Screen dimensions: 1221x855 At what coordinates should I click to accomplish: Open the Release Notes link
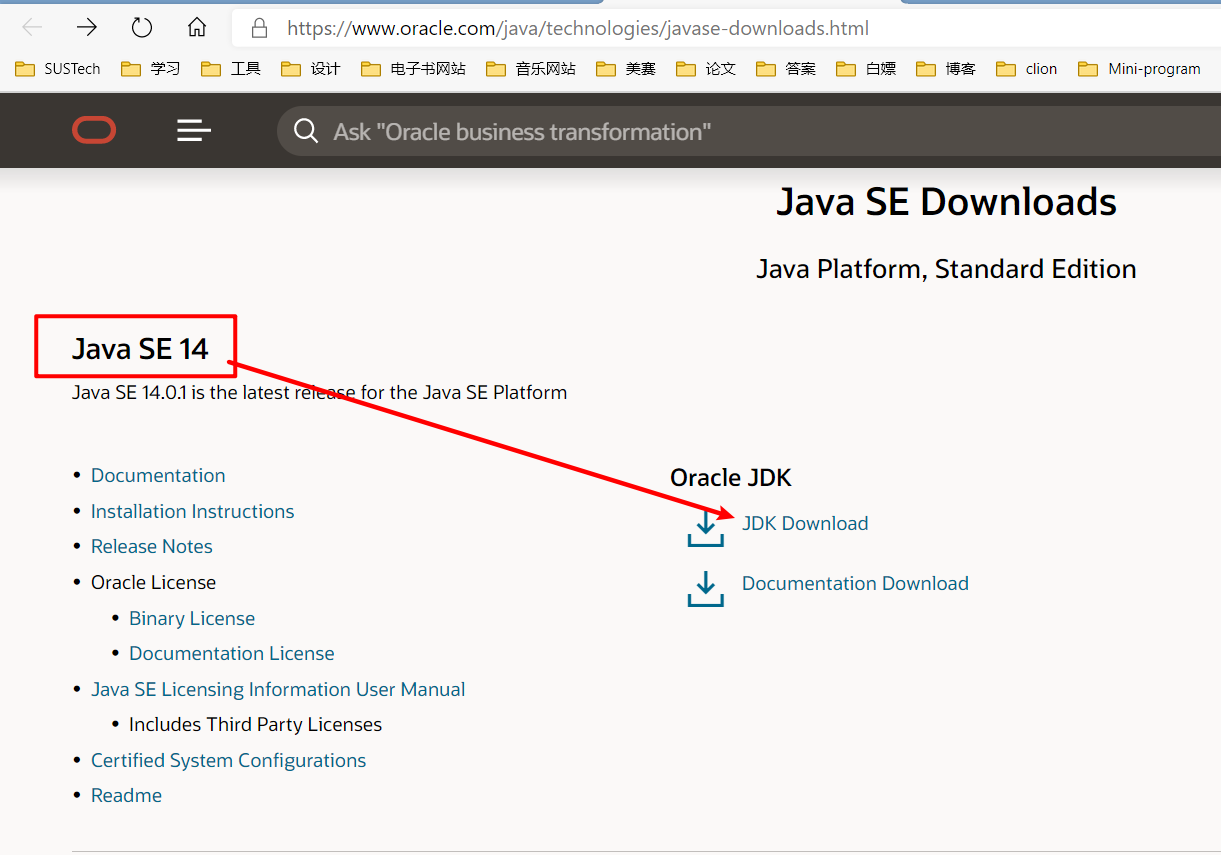152,546
